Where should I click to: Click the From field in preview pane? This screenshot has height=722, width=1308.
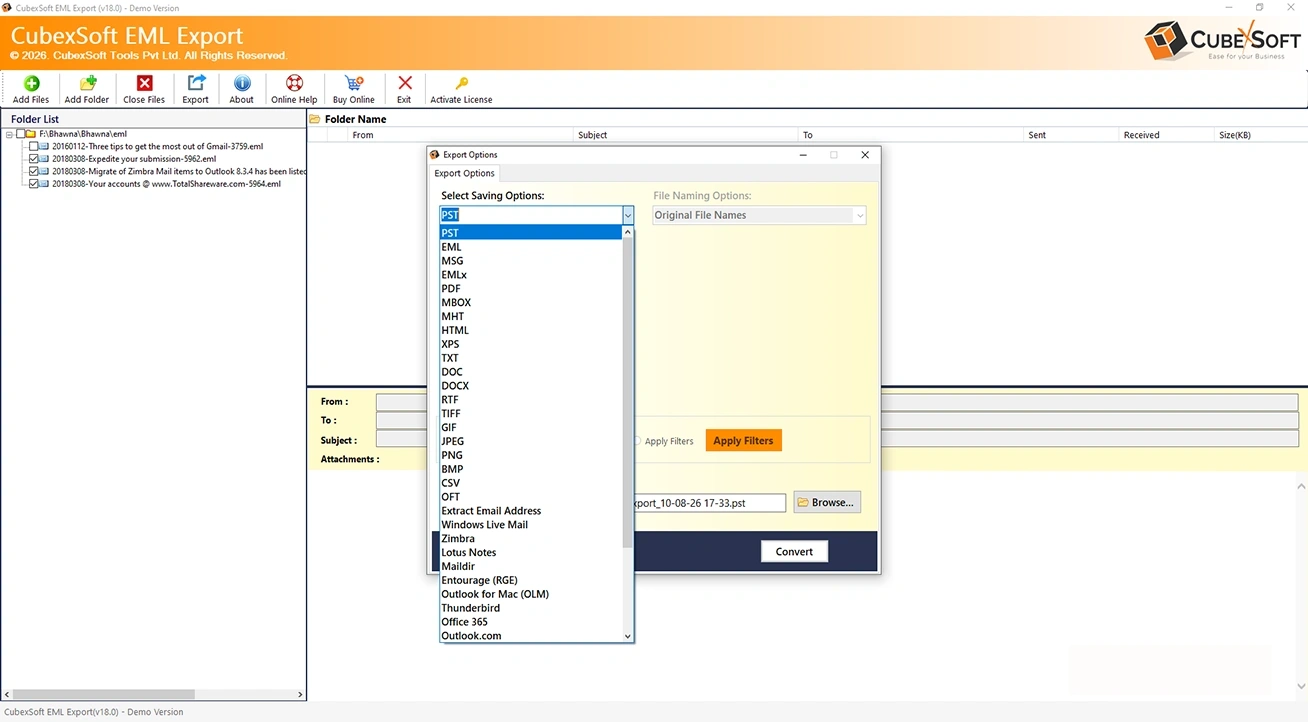pos(838,402)
